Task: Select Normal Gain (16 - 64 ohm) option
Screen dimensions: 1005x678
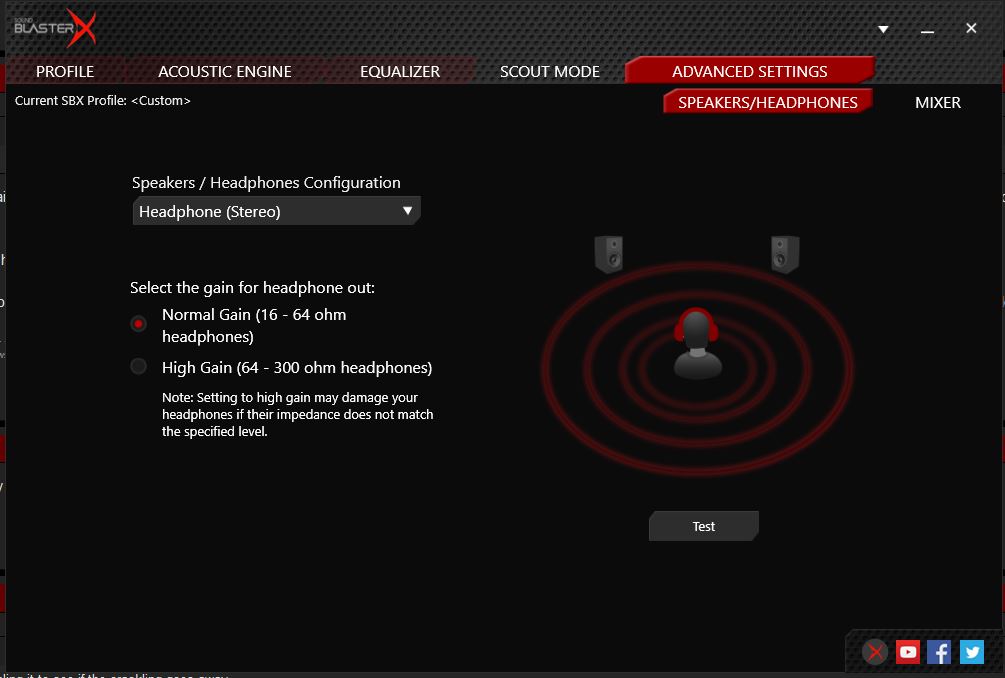Action: tap(139, 324)
